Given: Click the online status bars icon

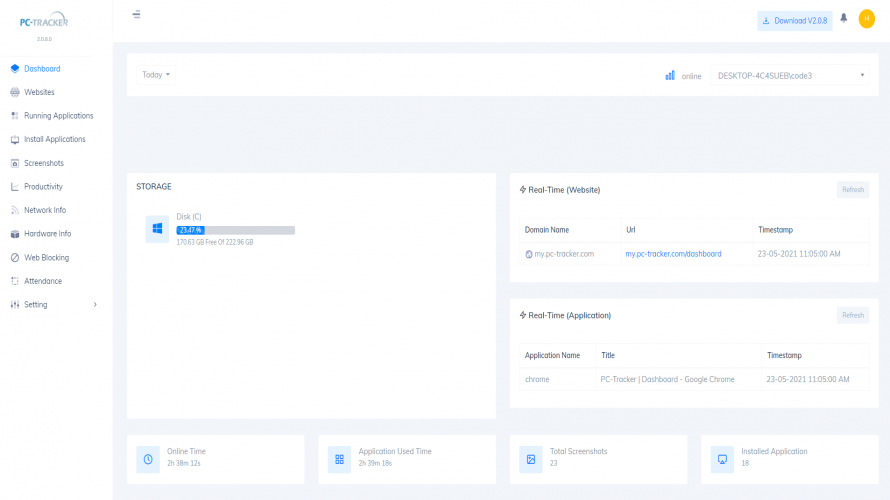Looking at the screenshot, I should pos(670,75).
